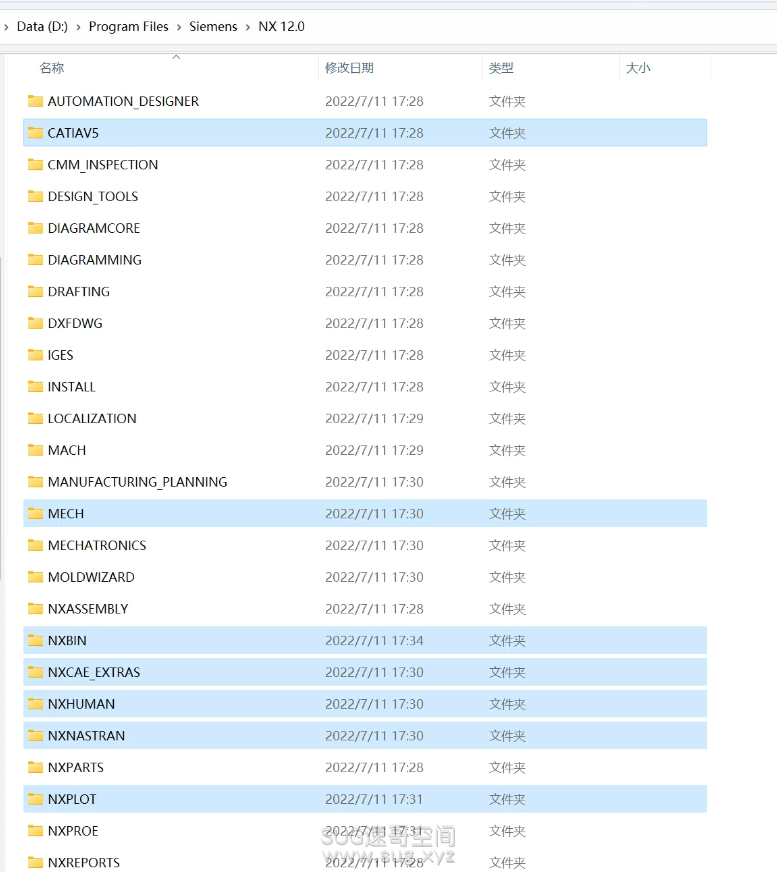Click the NXBIN folder icon

(36, 640)
